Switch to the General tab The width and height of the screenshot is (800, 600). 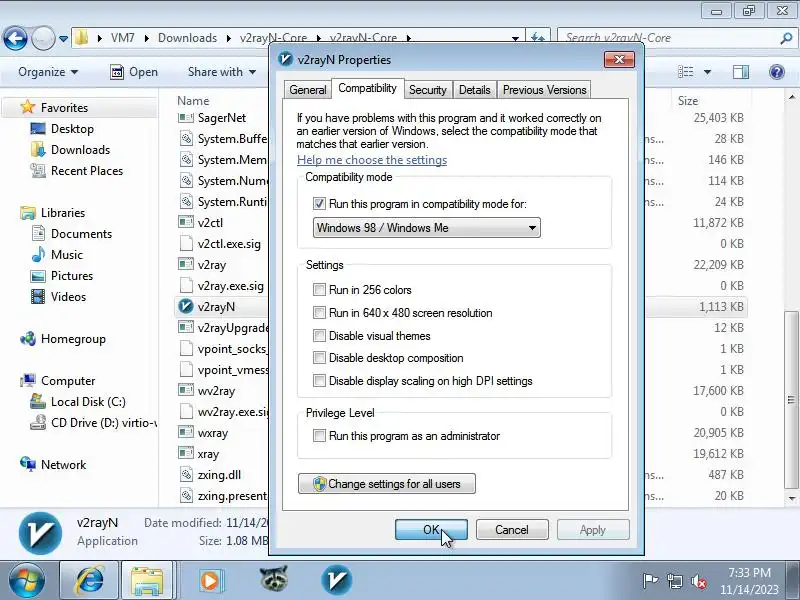click(x=308, y=90)
